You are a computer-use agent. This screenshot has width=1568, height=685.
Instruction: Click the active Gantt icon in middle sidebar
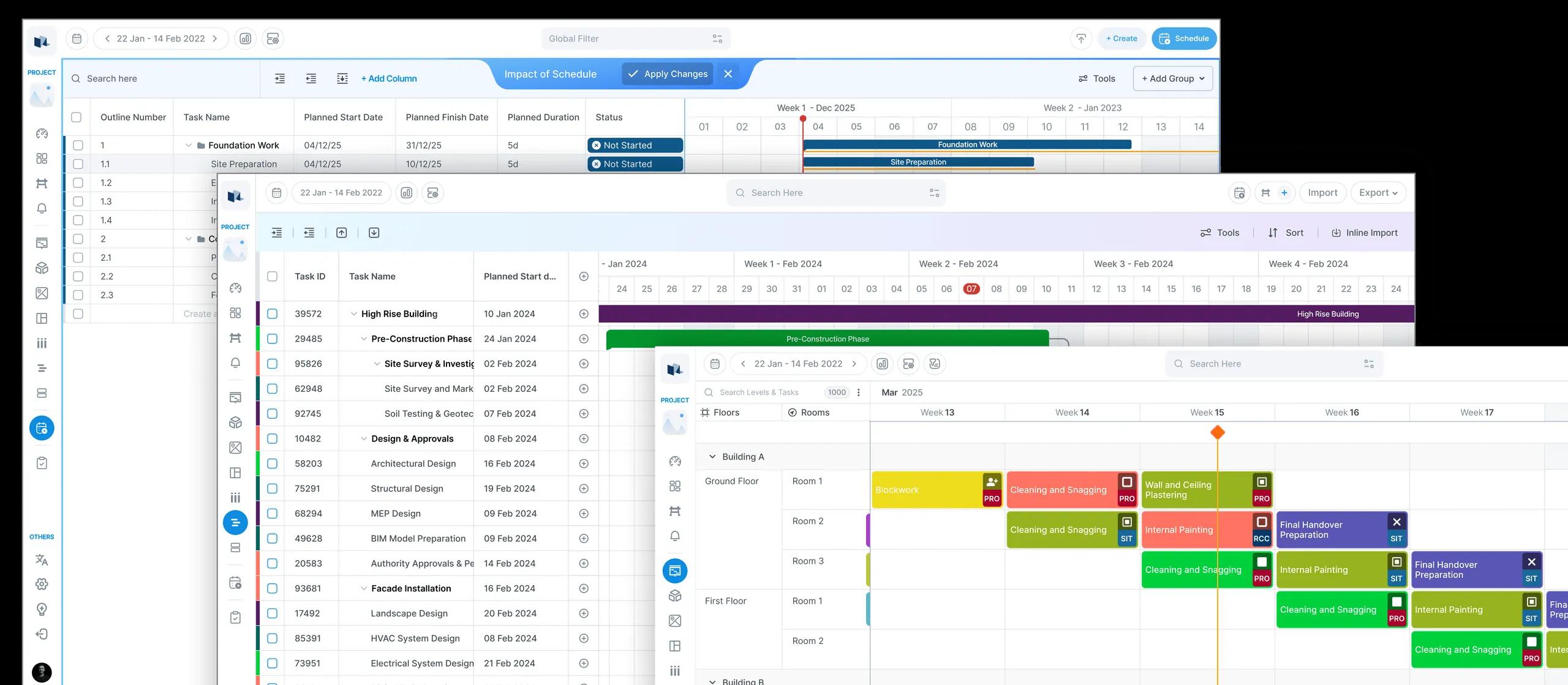pyautogui.click(x=235, y=523)
